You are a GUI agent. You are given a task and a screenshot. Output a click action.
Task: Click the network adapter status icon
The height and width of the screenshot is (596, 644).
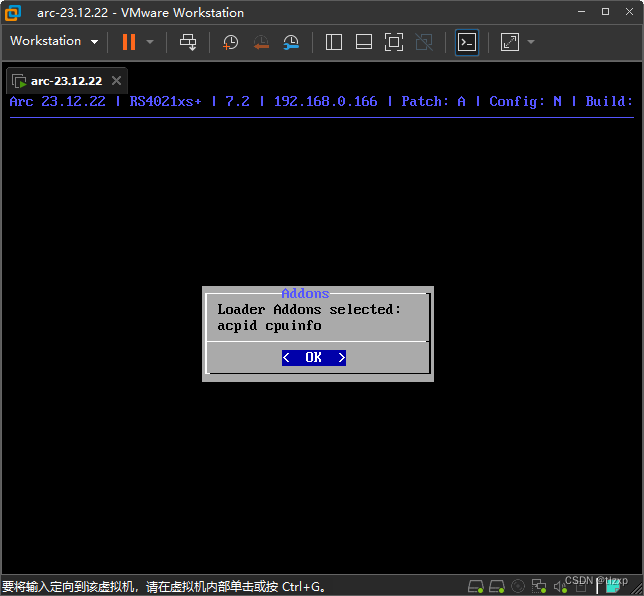tap(539, 586)
